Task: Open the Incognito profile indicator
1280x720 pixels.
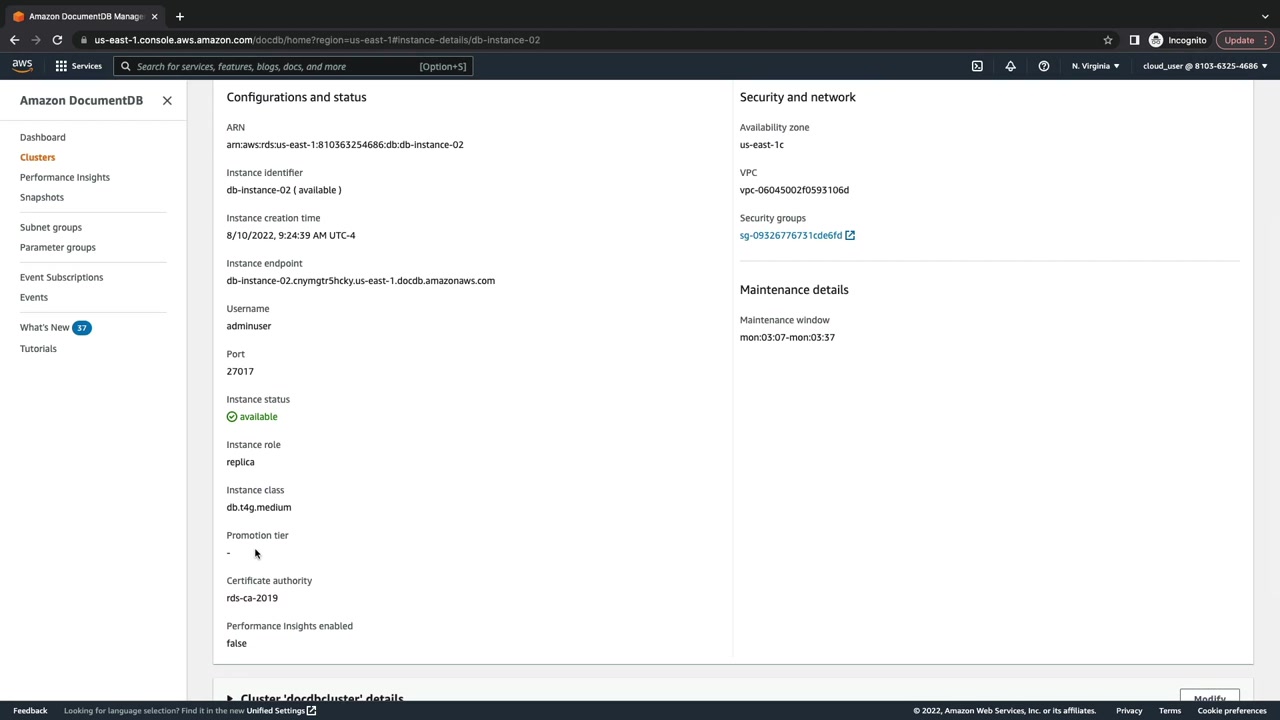Action: click(1178, 40)
